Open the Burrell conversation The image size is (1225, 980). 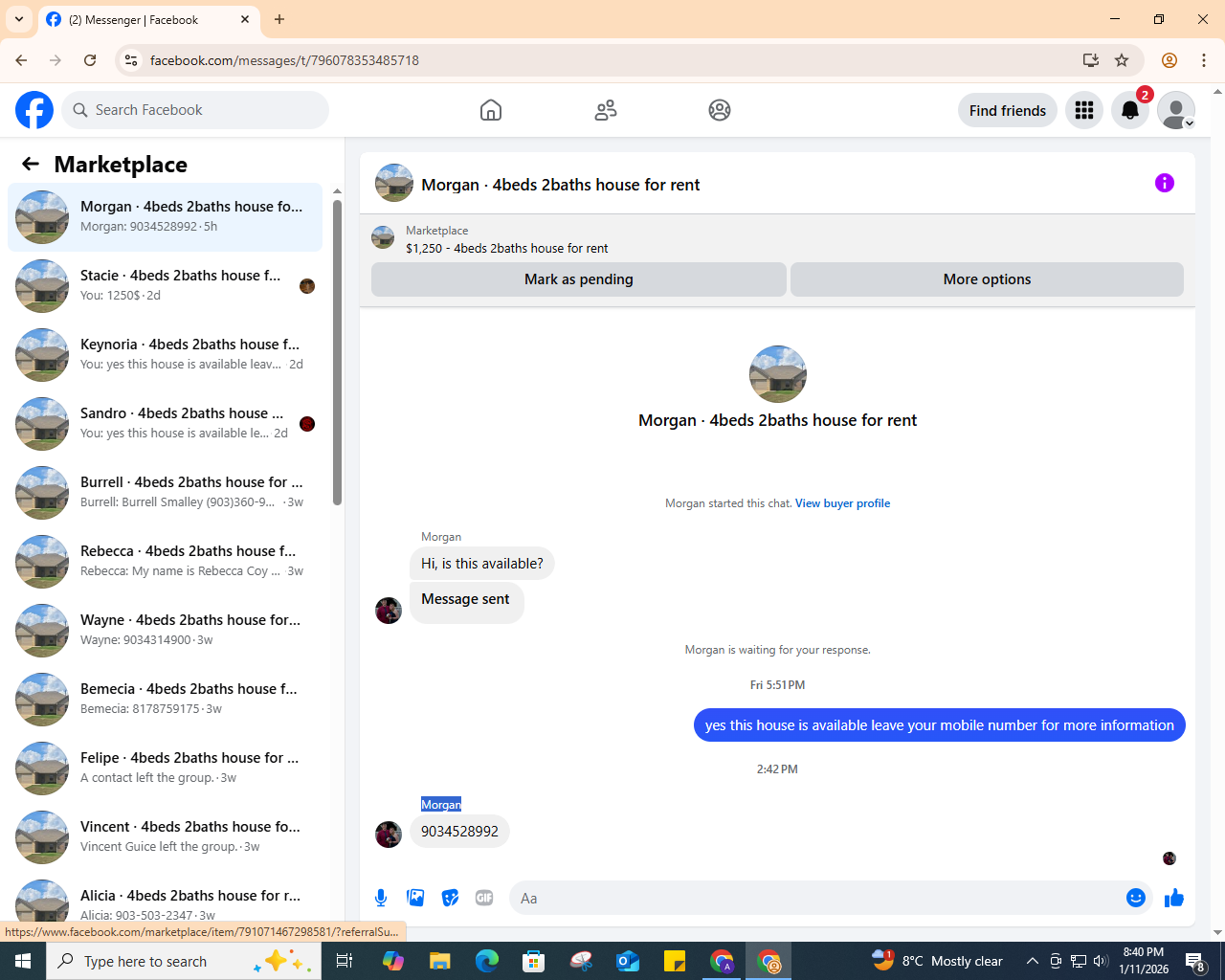tap(166, 493)
